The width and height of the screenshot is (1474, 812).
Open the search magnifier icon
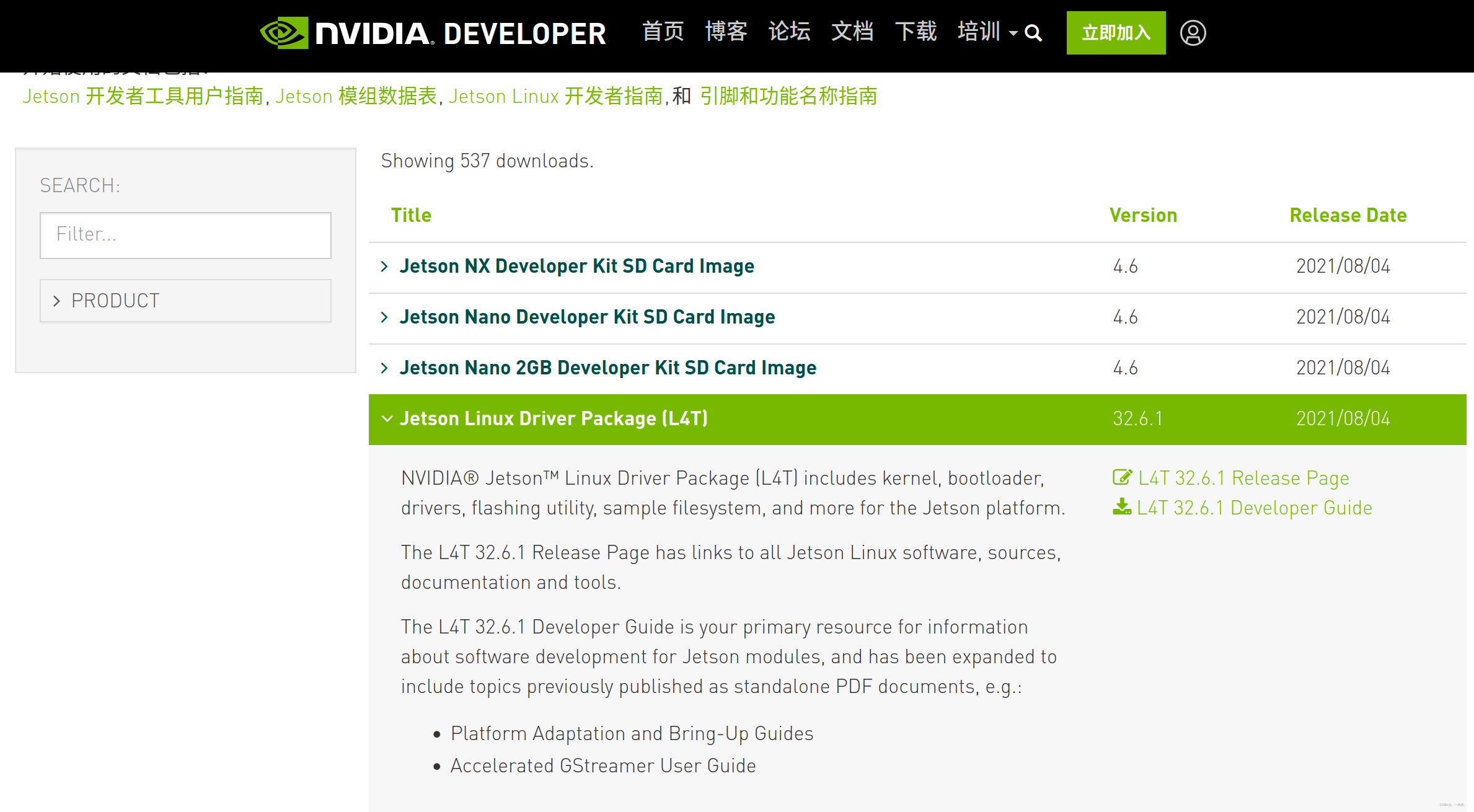click(1033, 33)
